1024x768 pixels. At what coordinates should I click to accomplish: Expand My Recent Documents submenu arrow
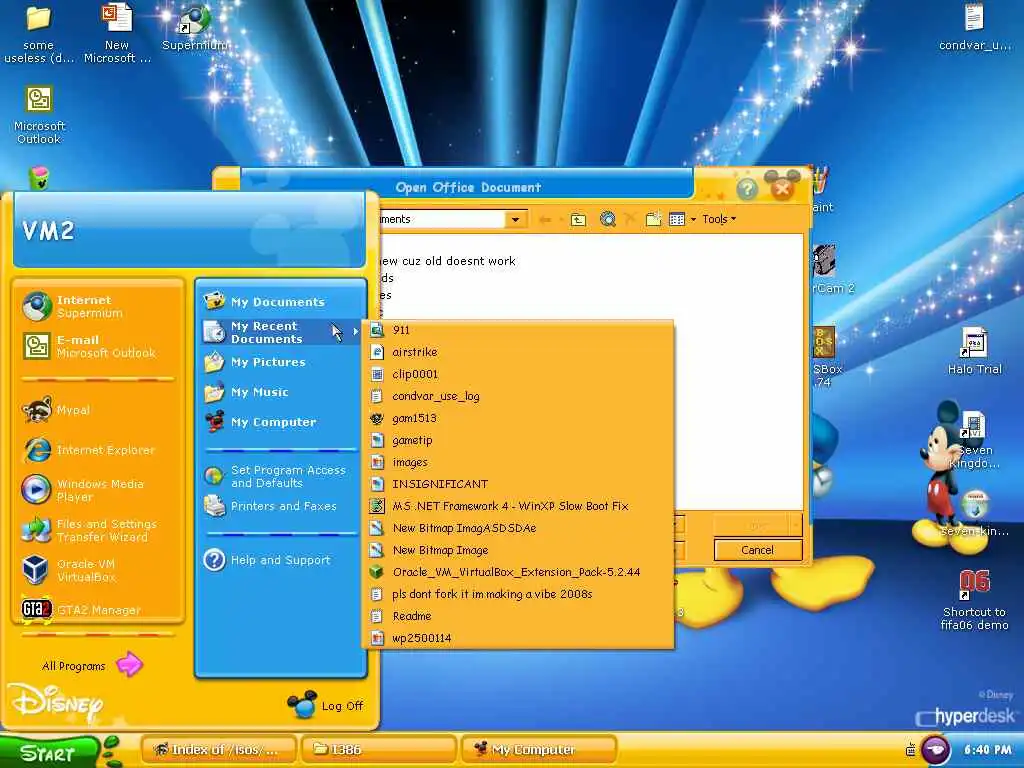[355, 332]
